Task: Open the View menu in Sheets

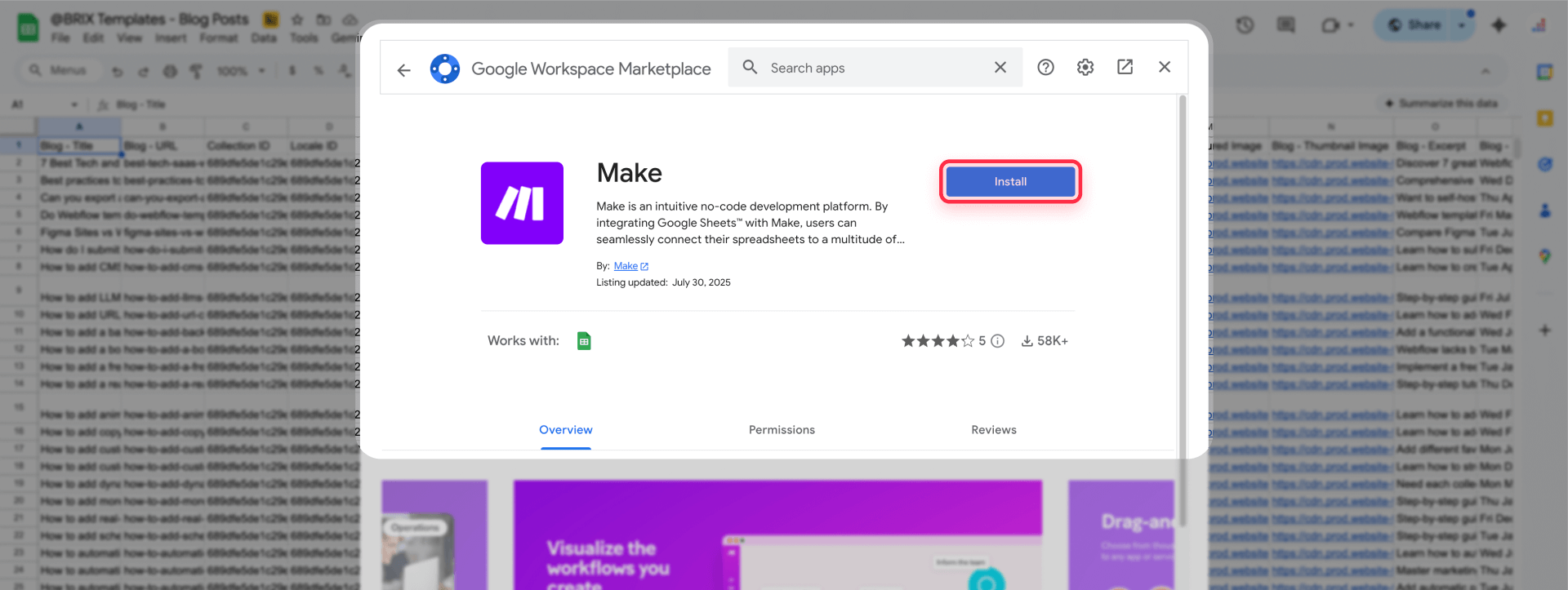Action: [129, 38]
